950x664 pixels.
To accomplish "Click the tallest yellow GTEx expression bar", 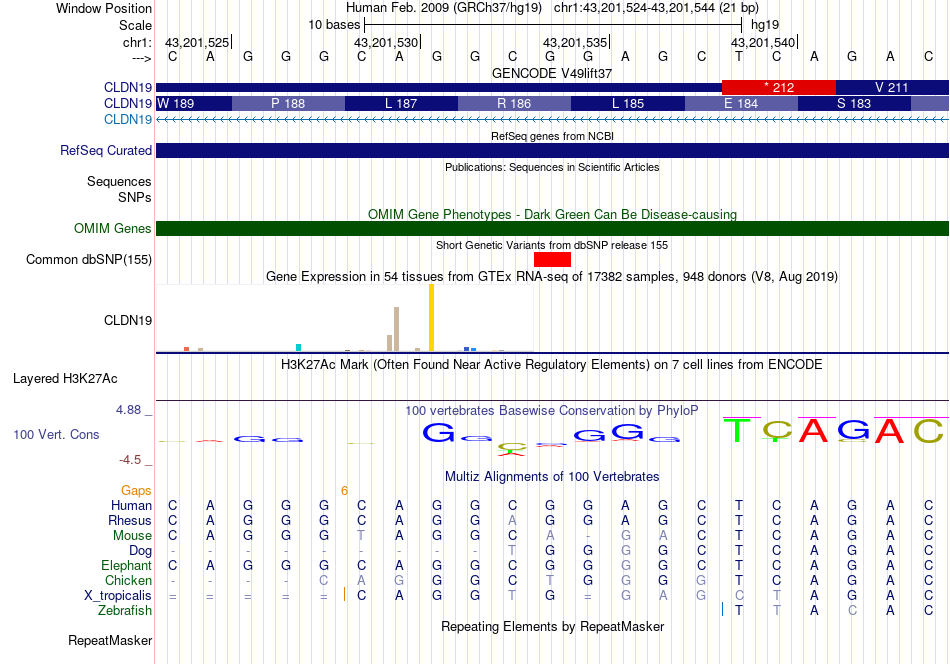I will point(431,317).
